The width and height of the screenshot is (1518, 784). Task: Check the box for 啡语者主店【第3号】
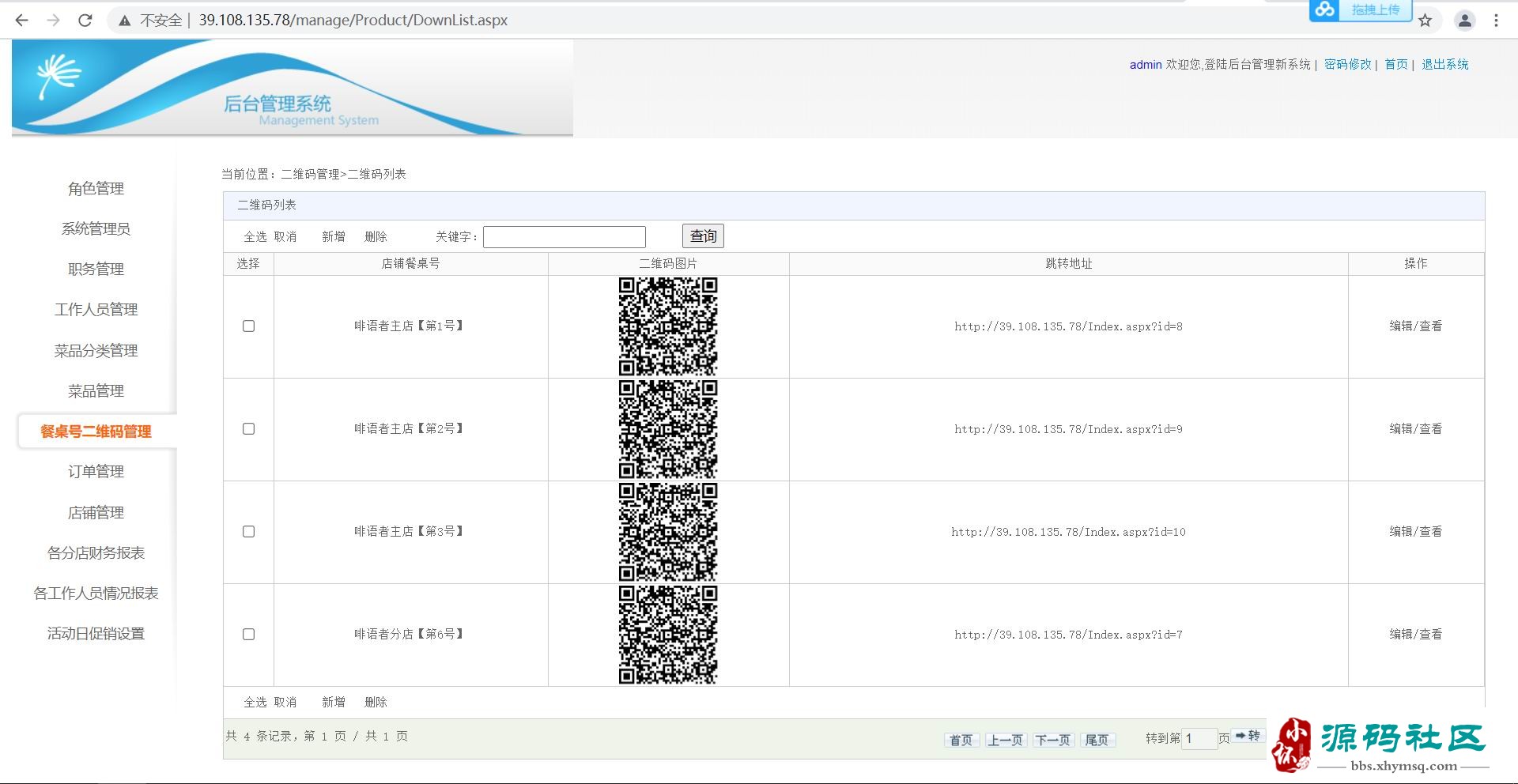click(248, 531)
